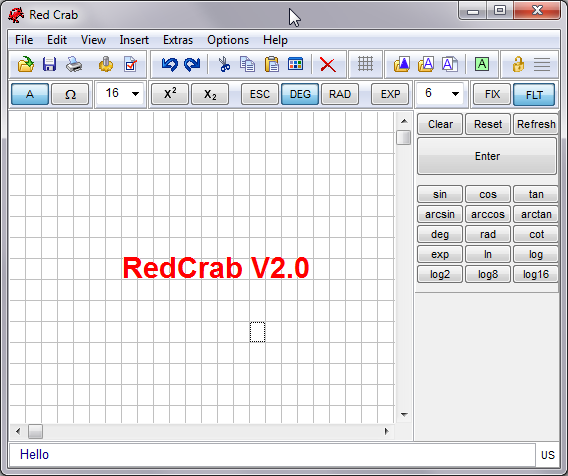Click the horizontal scrollbar right arrow
Screen dimensions: 568x476
(387, 431)
